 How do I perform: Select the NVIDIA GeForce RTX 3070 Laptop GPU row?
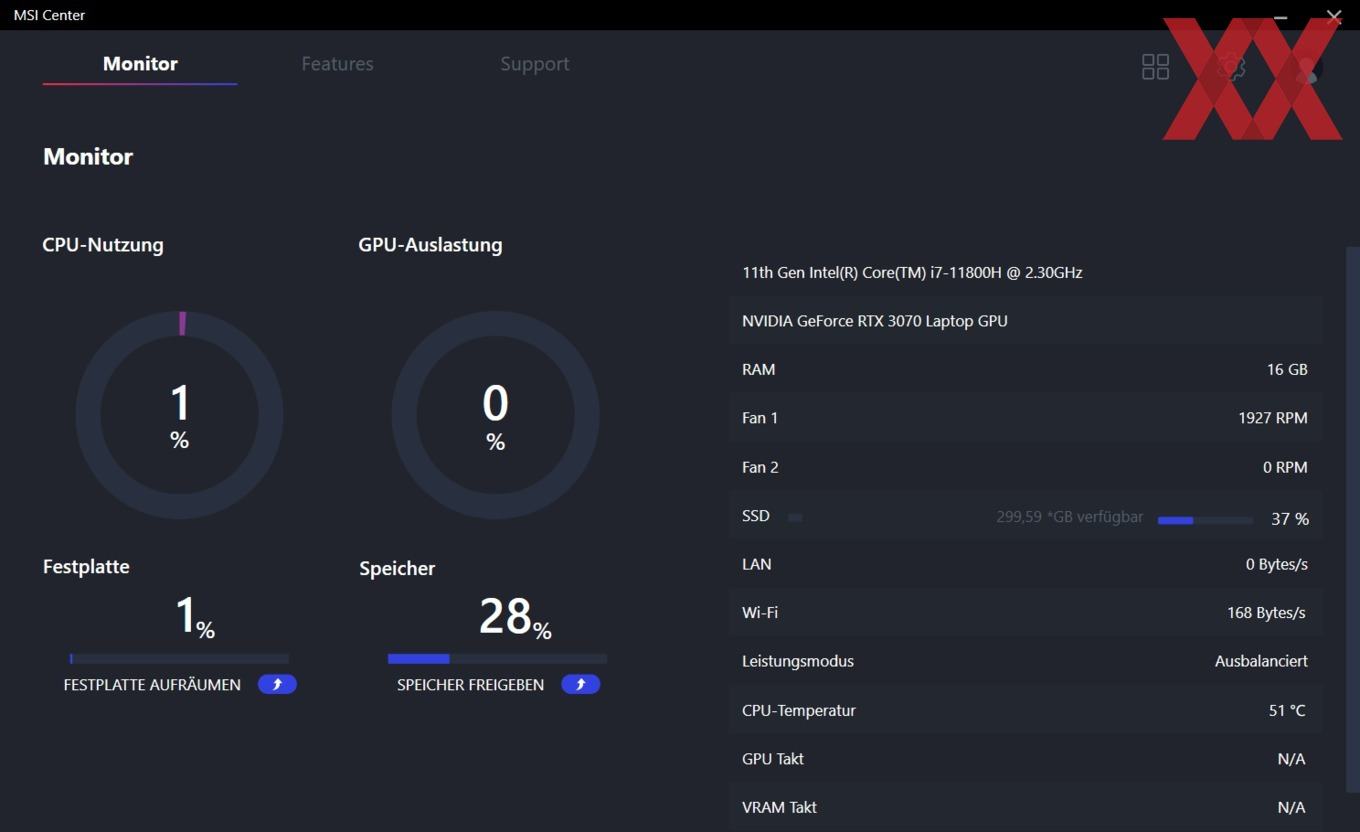tap(1026, 321)
